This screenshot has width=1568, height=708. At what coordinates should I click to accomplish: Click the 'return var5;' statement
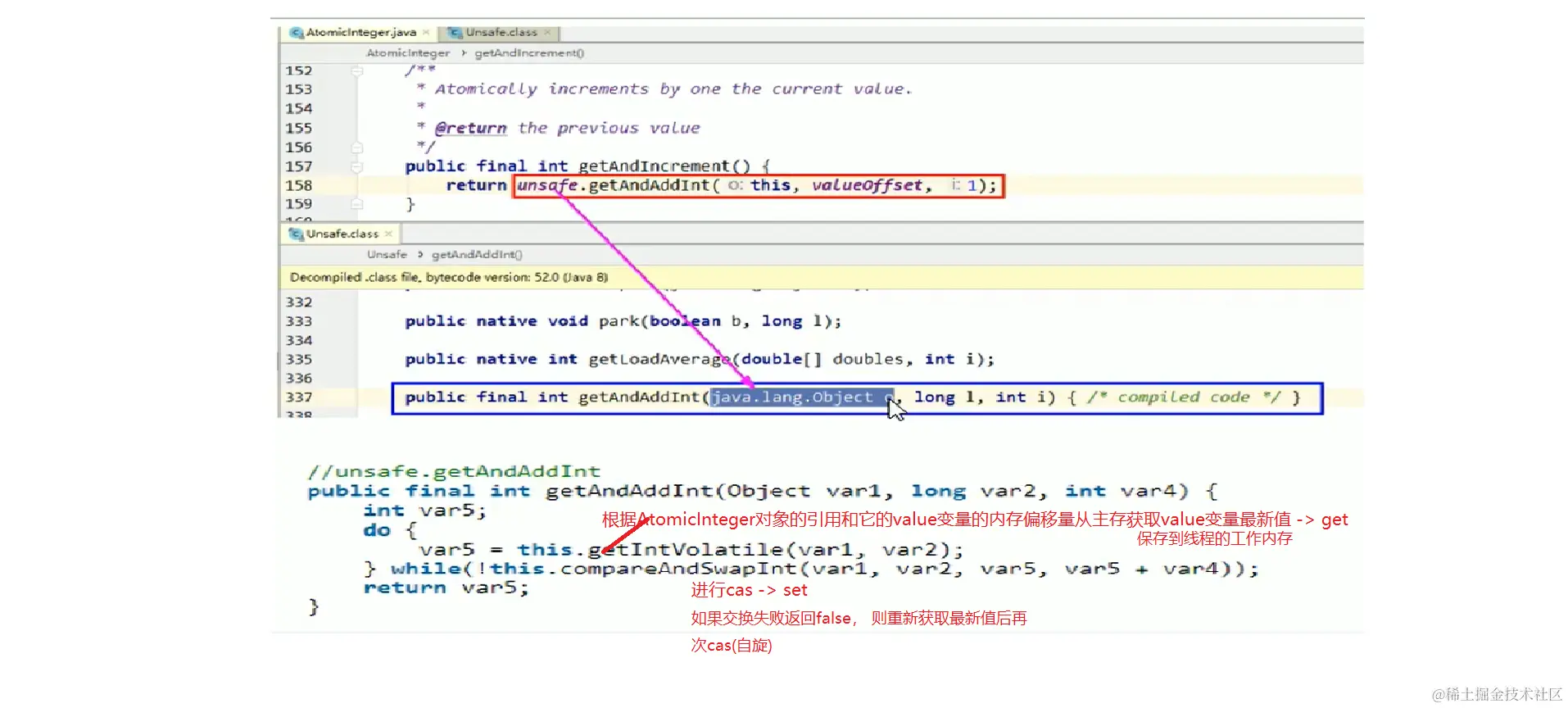point(446,588)
